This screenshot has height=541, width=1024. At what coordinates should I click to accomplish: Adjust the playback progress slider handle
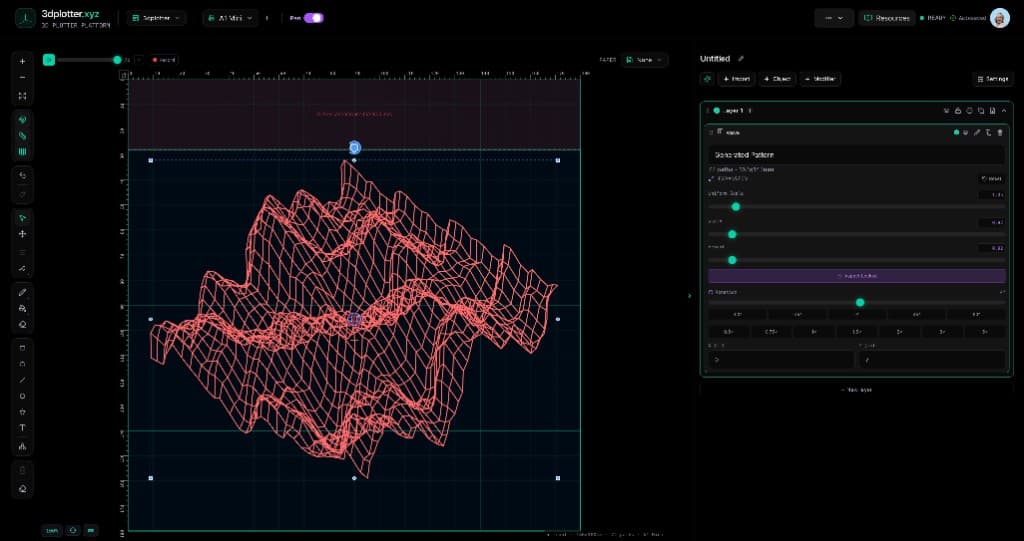(x=117, y=60)
